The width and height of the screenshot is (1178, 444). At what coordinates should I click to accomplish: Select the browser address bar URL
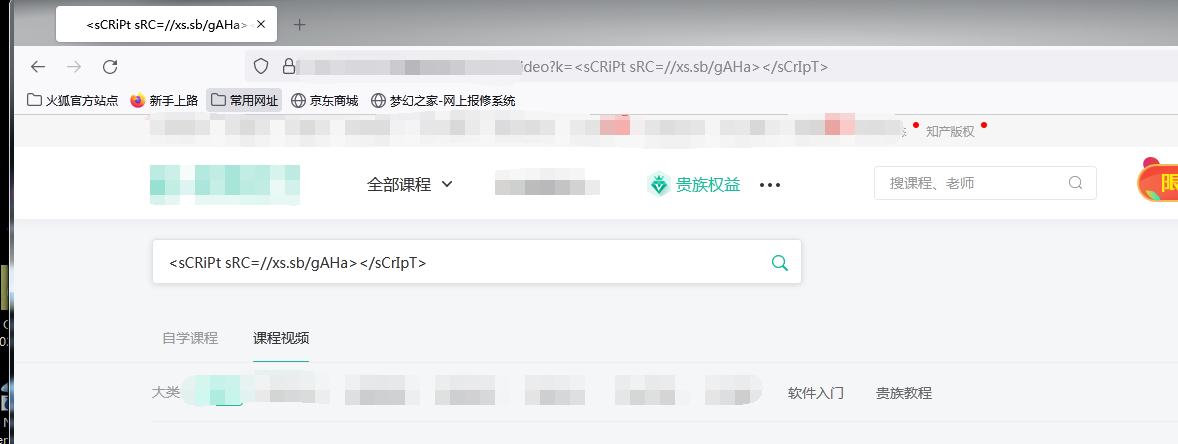[x=711, y=67]
